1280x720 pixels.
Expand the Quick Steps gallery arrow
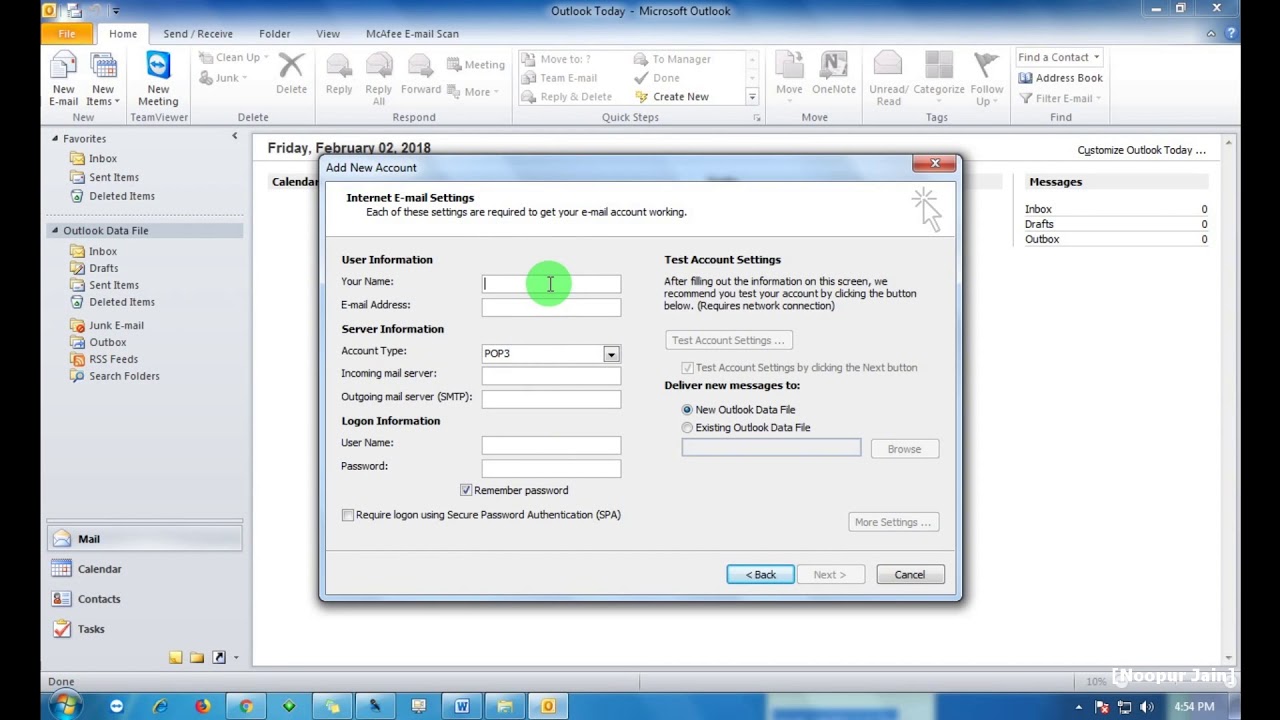(x=752, y=97)
